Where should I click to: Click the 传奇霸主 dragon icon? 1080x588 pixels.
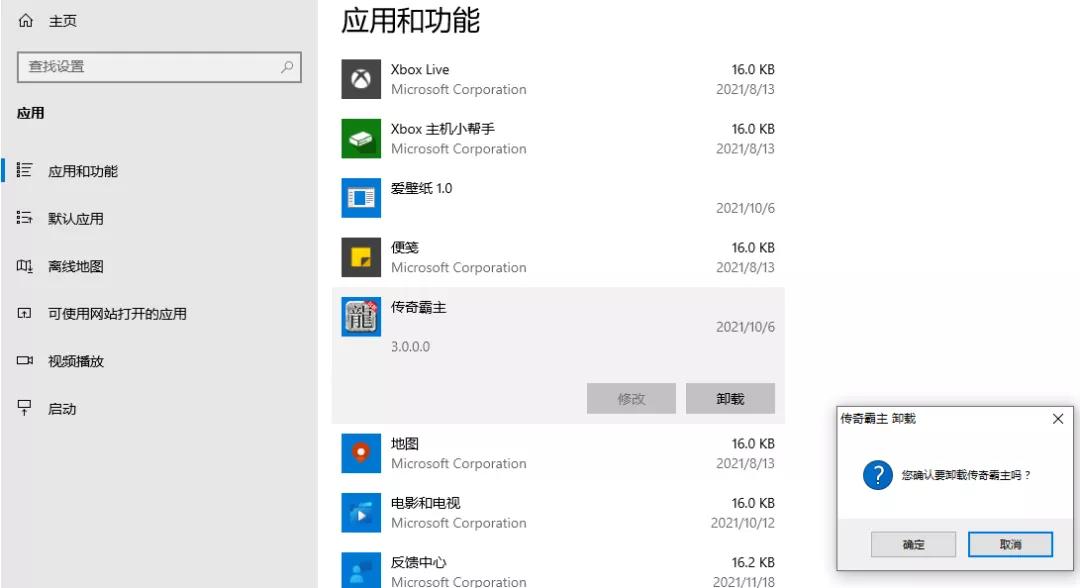(360, 316)
